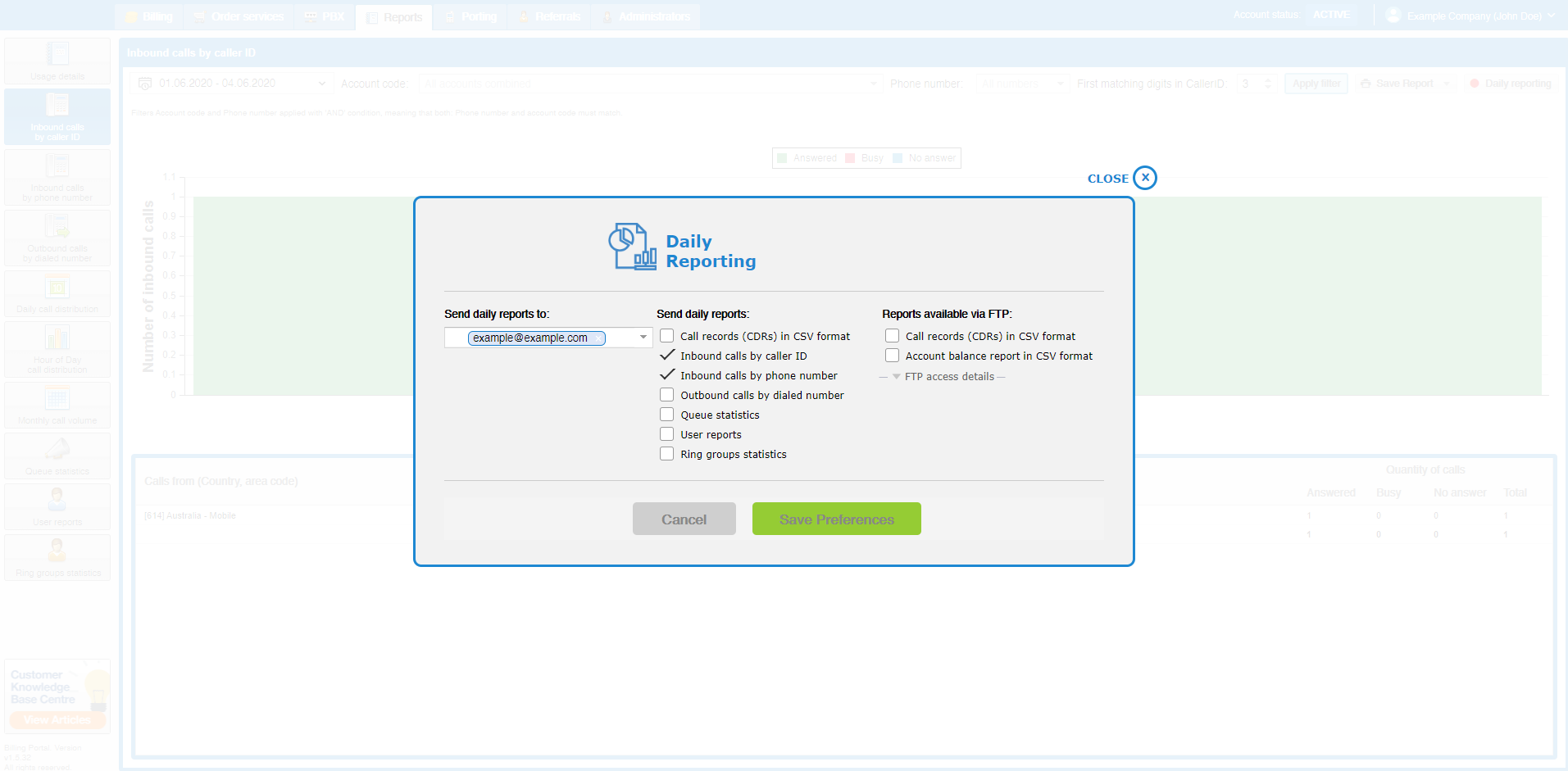Enable Call records (CDRs) CSV daily report
Screen dimensions: 1568x771
pyautogui.click(x=667, y=336)
